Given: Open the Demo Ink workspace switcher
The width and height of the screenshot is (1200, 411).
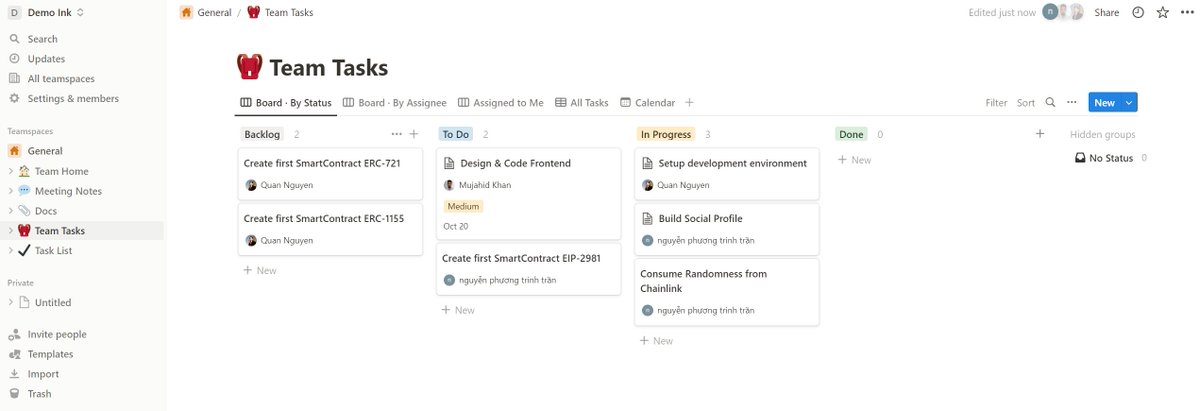Looking at the screenshot, I should (x=47, y=13).
